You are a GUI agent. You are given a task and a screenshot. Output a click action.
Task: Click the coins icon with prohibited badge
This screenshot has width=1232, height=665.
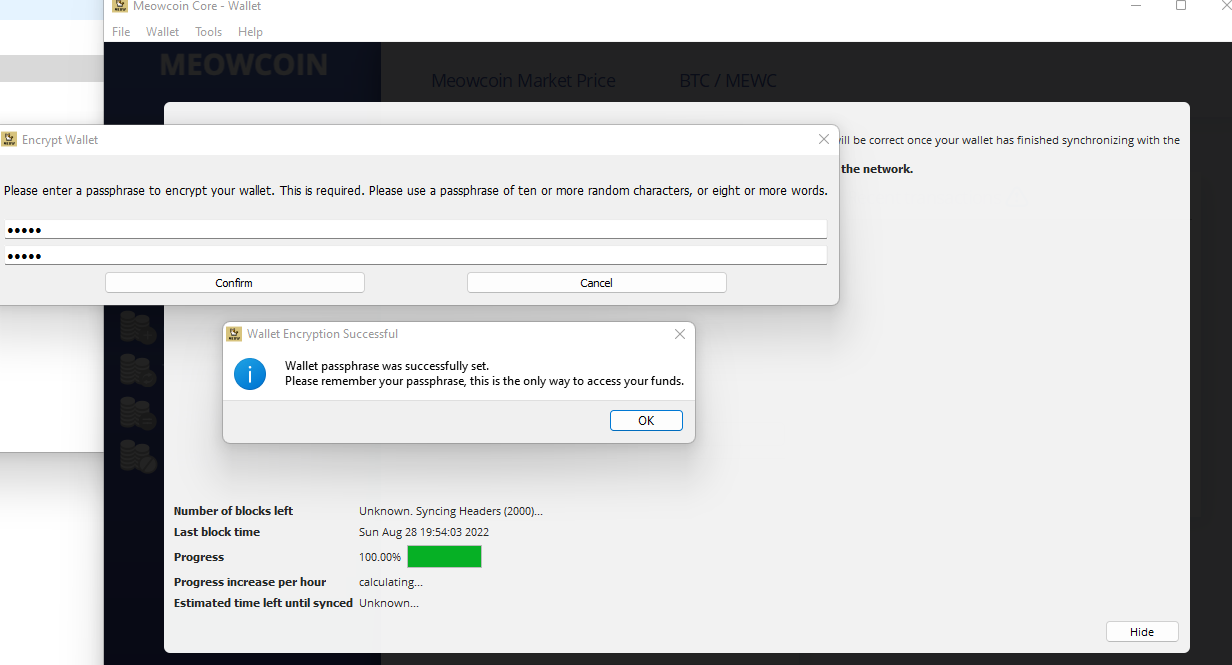coord(138,457)
